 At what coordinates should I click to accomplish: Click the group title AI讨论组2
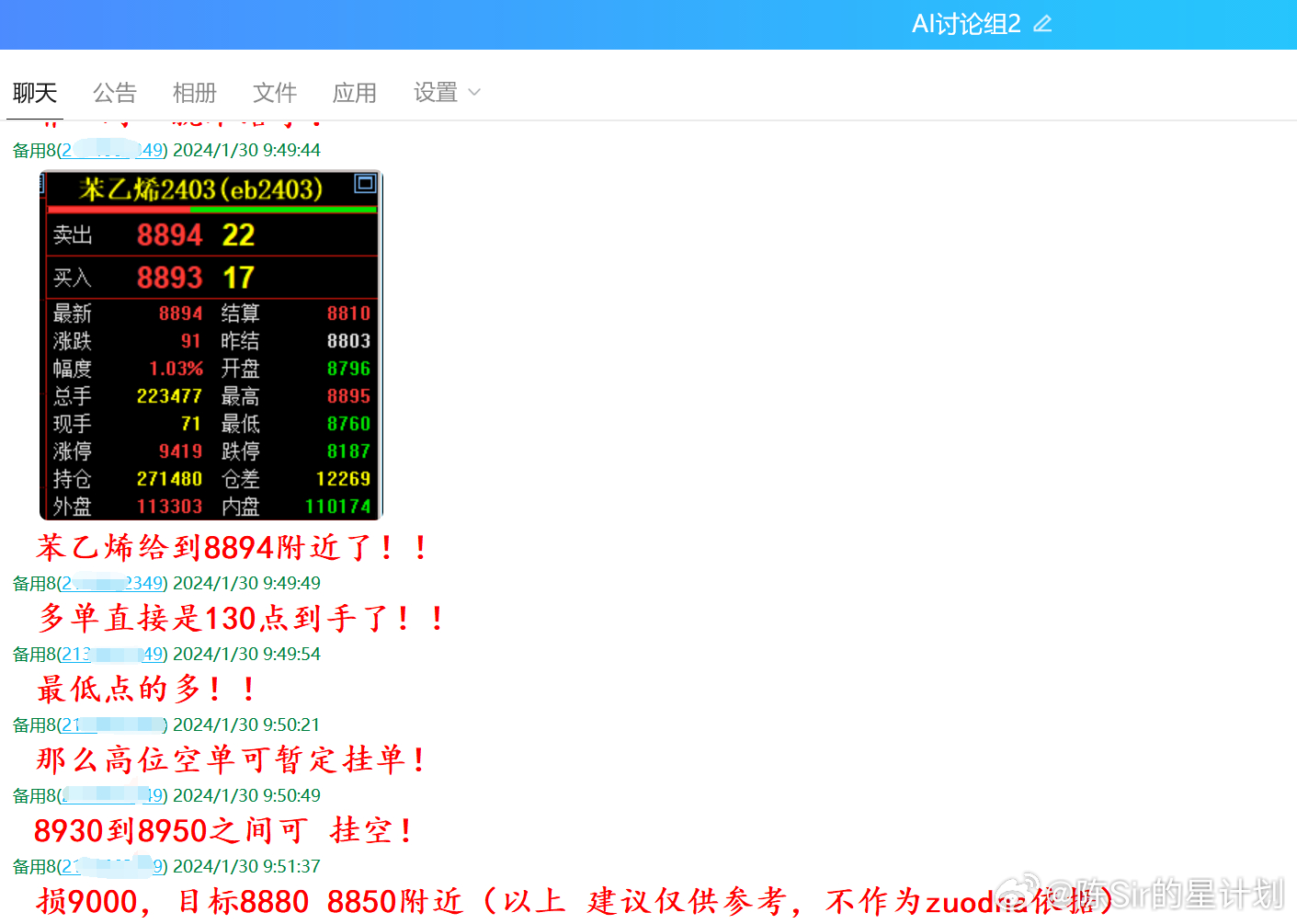tap(965, 23)
